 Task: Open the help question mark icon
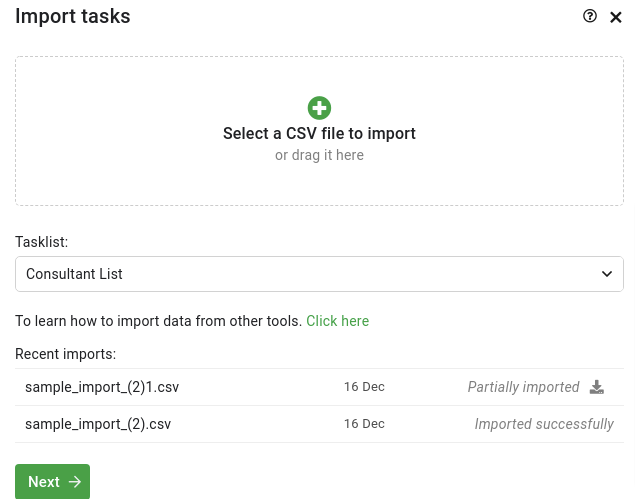(590, 16)
